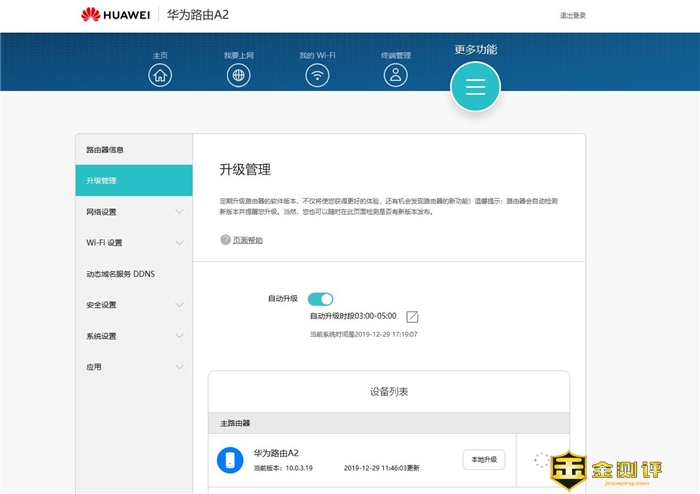
Task: Expand the Security Settings (安全设置) section
Action: 133,305
